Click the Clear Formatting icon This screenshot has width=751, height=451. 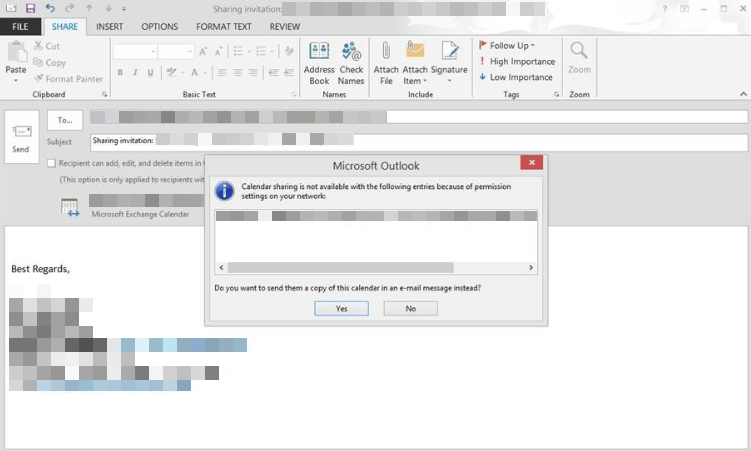pos(289,51)
